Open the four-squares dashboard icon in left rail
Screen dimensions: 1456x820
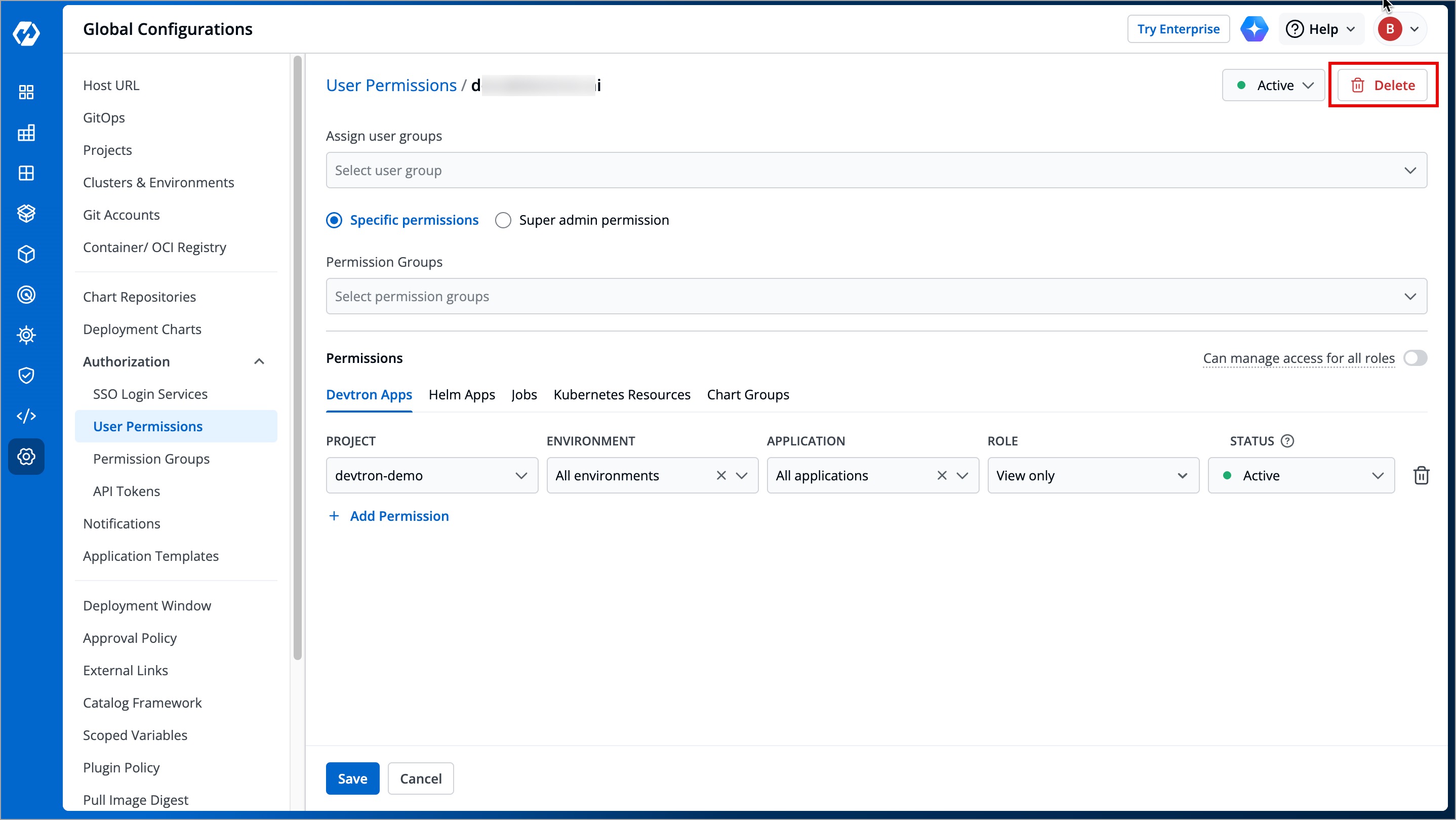coord(26,92)
